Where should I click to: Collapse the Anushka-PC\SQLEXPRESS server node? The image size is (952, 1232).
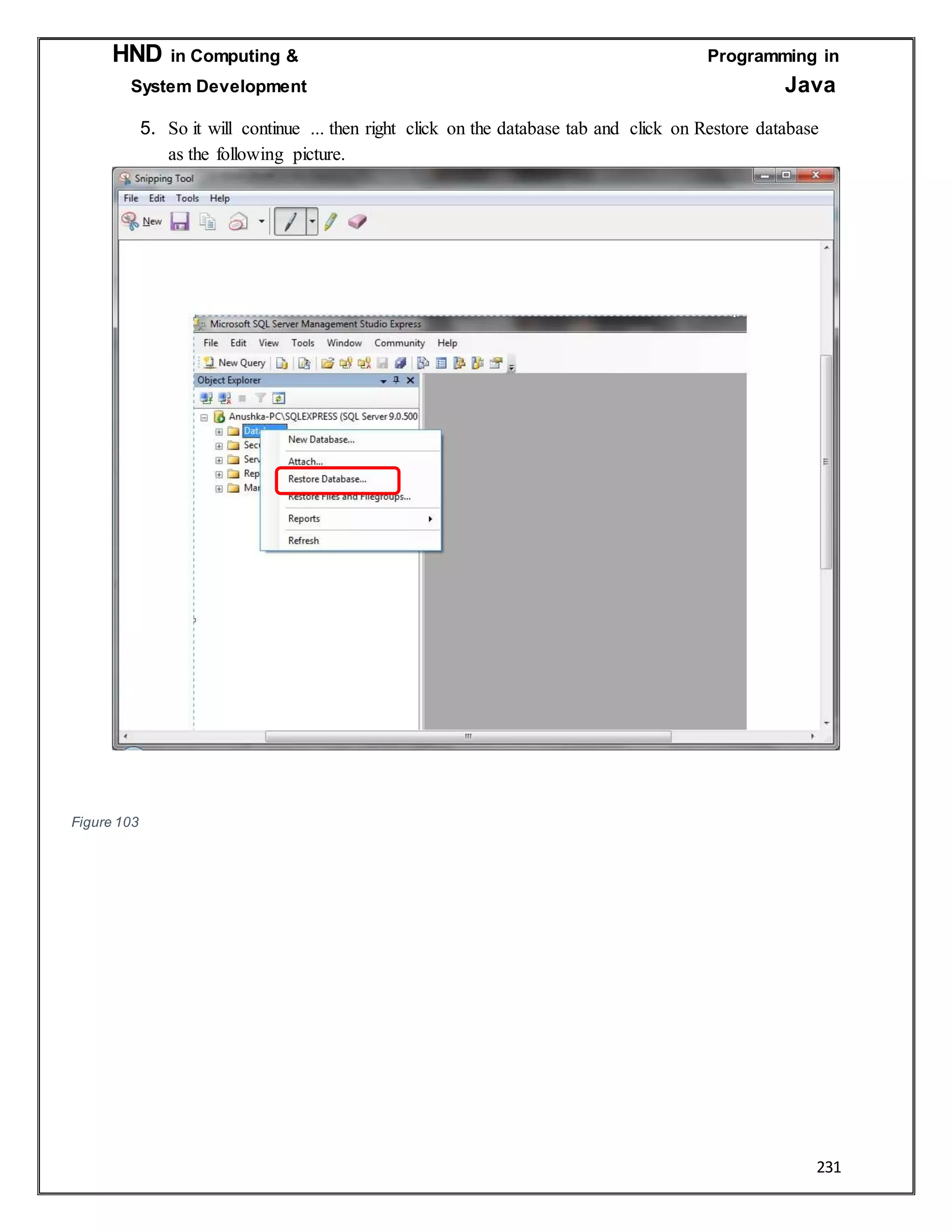pyautogui.click(x=204, y=417)
